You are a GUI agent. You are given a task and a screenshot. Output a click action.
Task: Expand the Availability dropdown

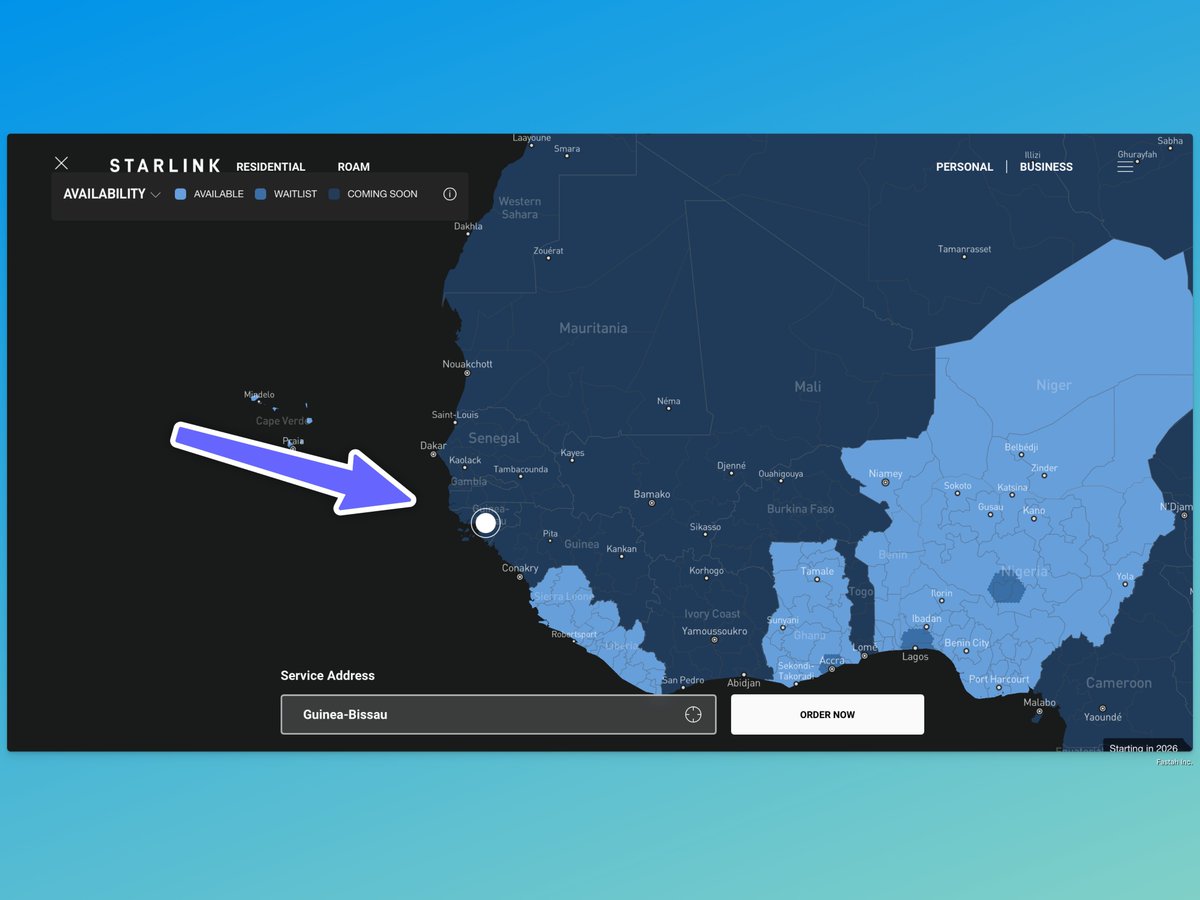[112, 194]
